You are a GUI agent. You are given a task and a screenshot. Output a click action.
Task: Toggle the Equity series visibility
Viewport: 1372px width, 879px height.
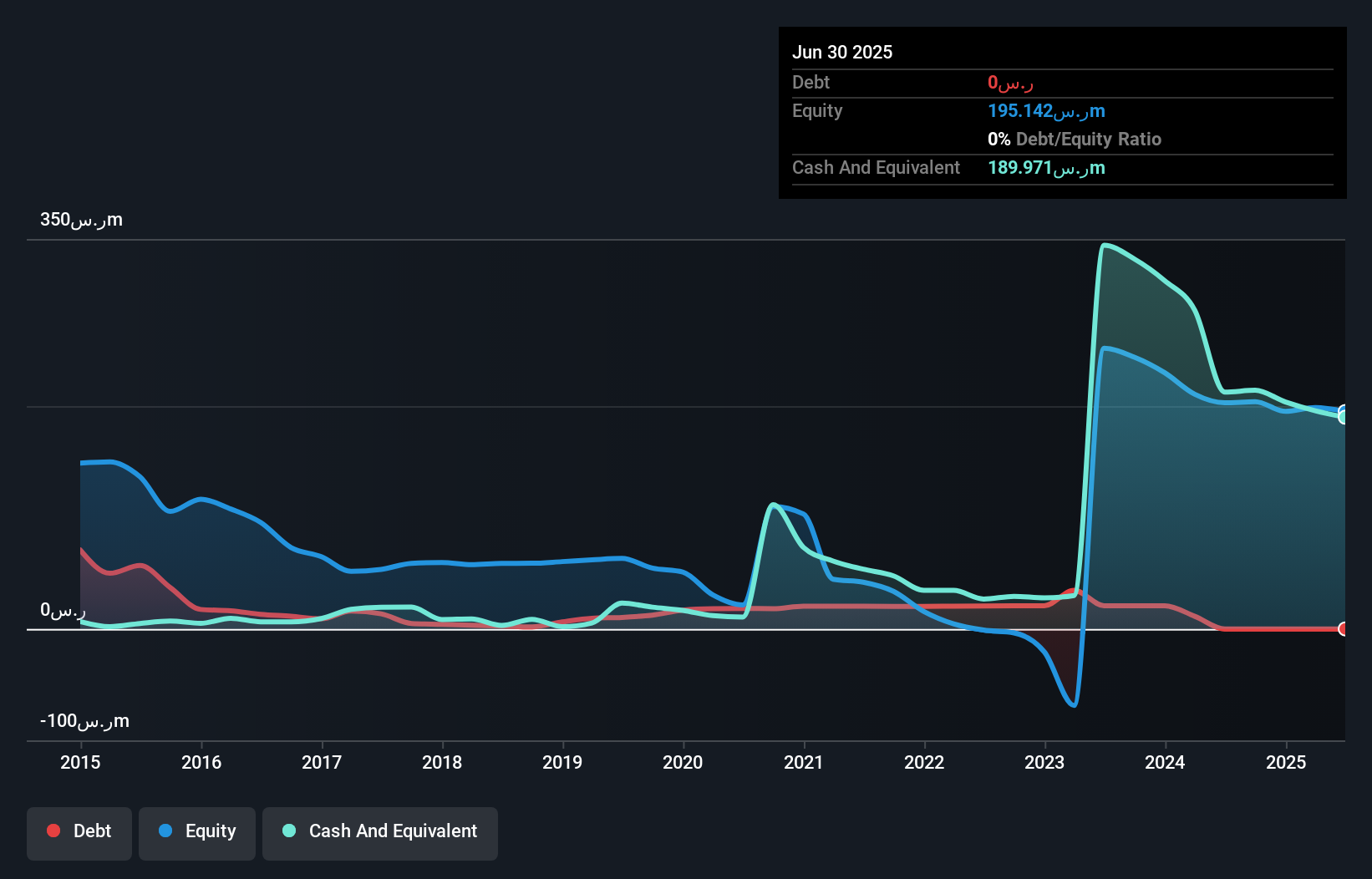[196, 832]
